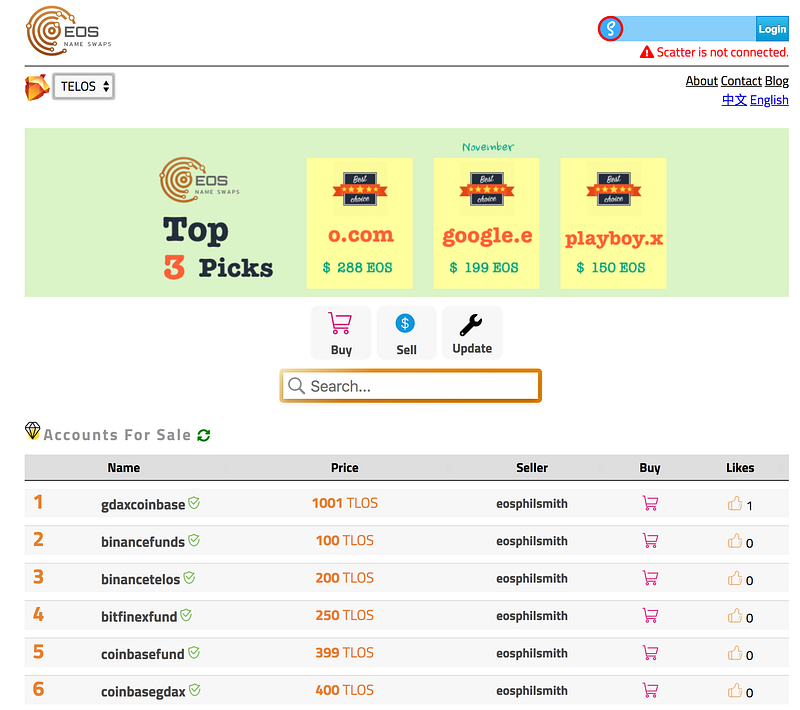Sort table by Price column
The height and width of the screenshot is (710, 800).
tap(344, 468)
